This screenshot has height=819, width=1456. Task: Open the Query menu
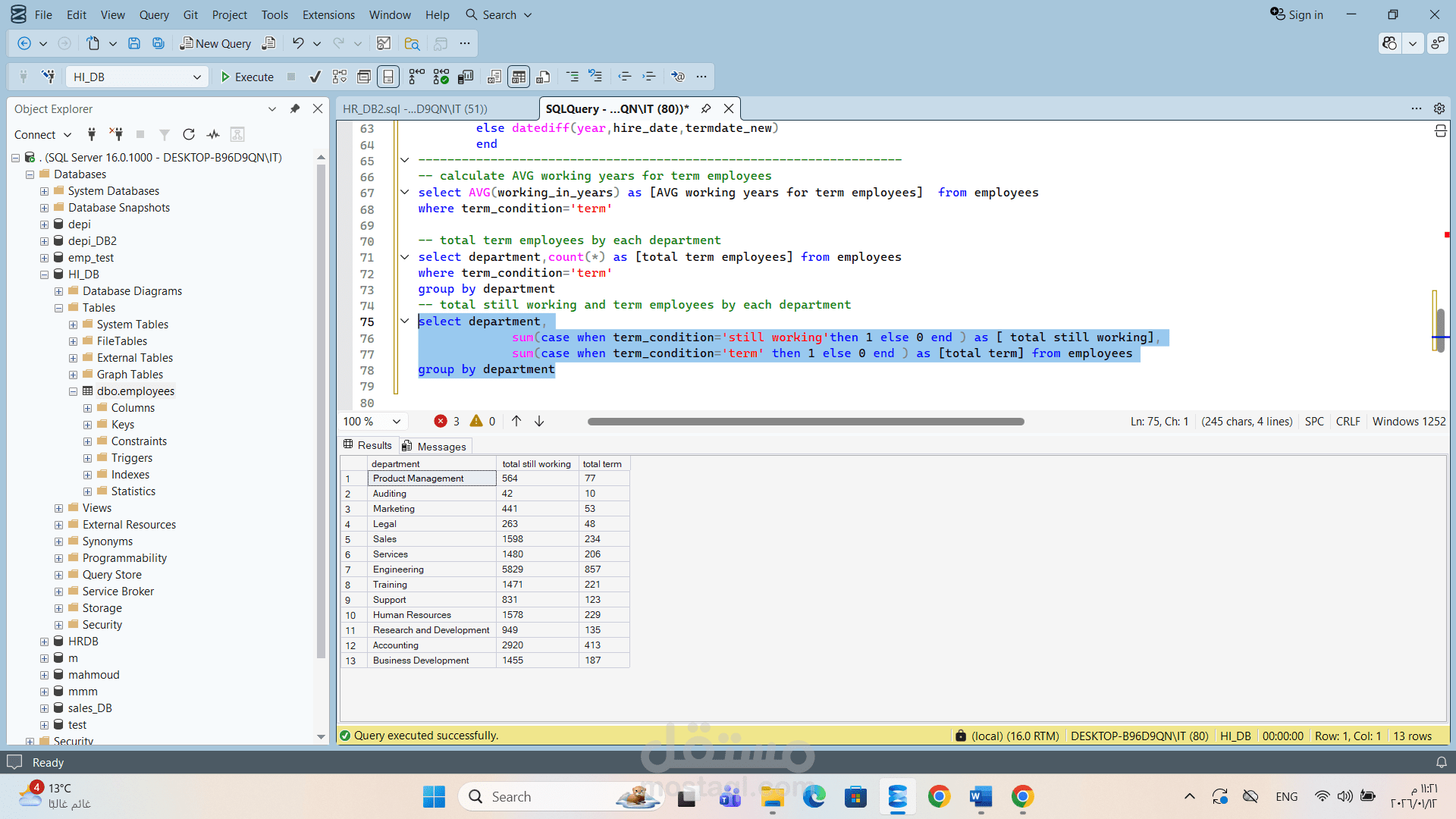click(154, 14)
